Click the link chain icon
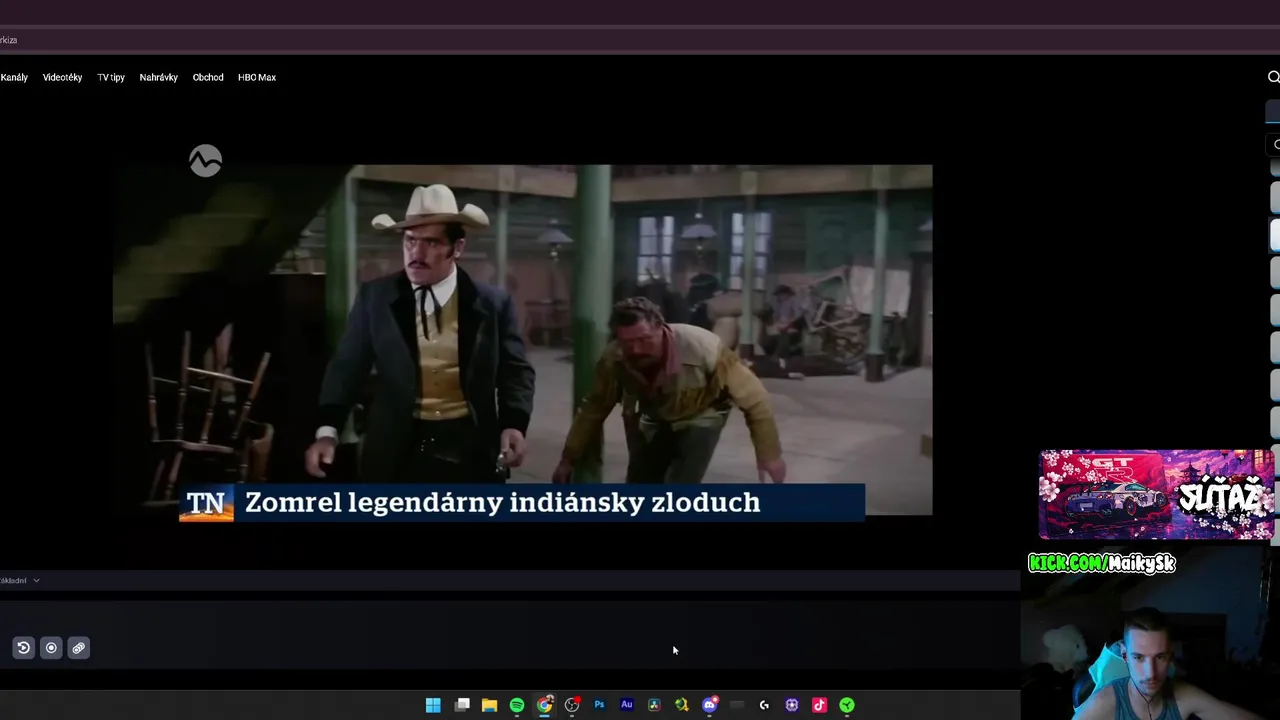The image size is (1280, 720). coord(78,648)
